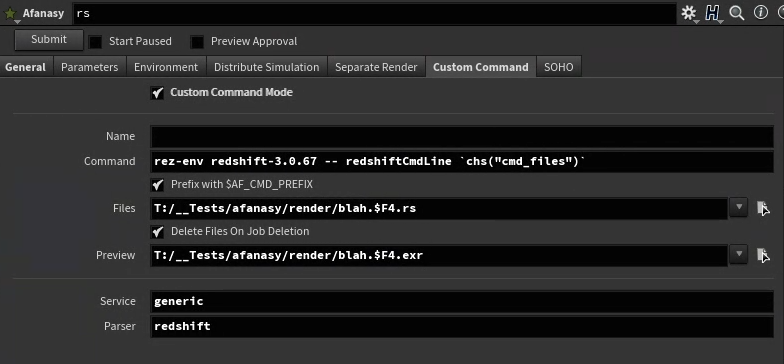Enable the Preview Approval checkbox
The image size is (784, 364).
click(x=197, y=42)
